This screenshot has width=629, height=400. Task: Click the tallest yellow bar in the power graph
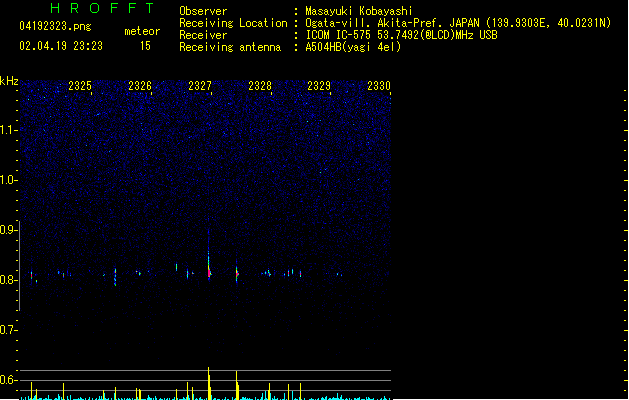209,383
